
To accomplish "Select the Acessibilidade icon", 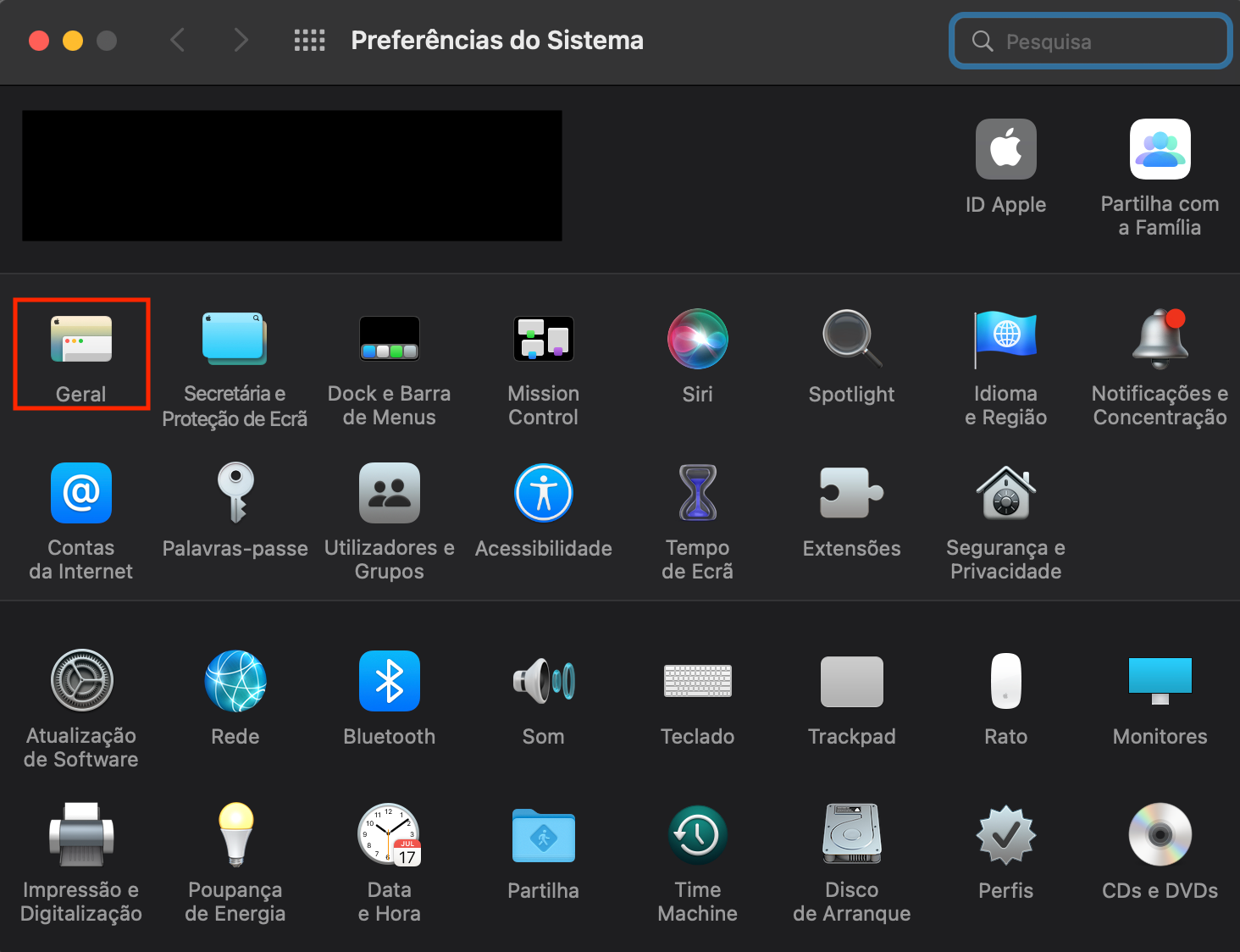I will click(543, 494).
